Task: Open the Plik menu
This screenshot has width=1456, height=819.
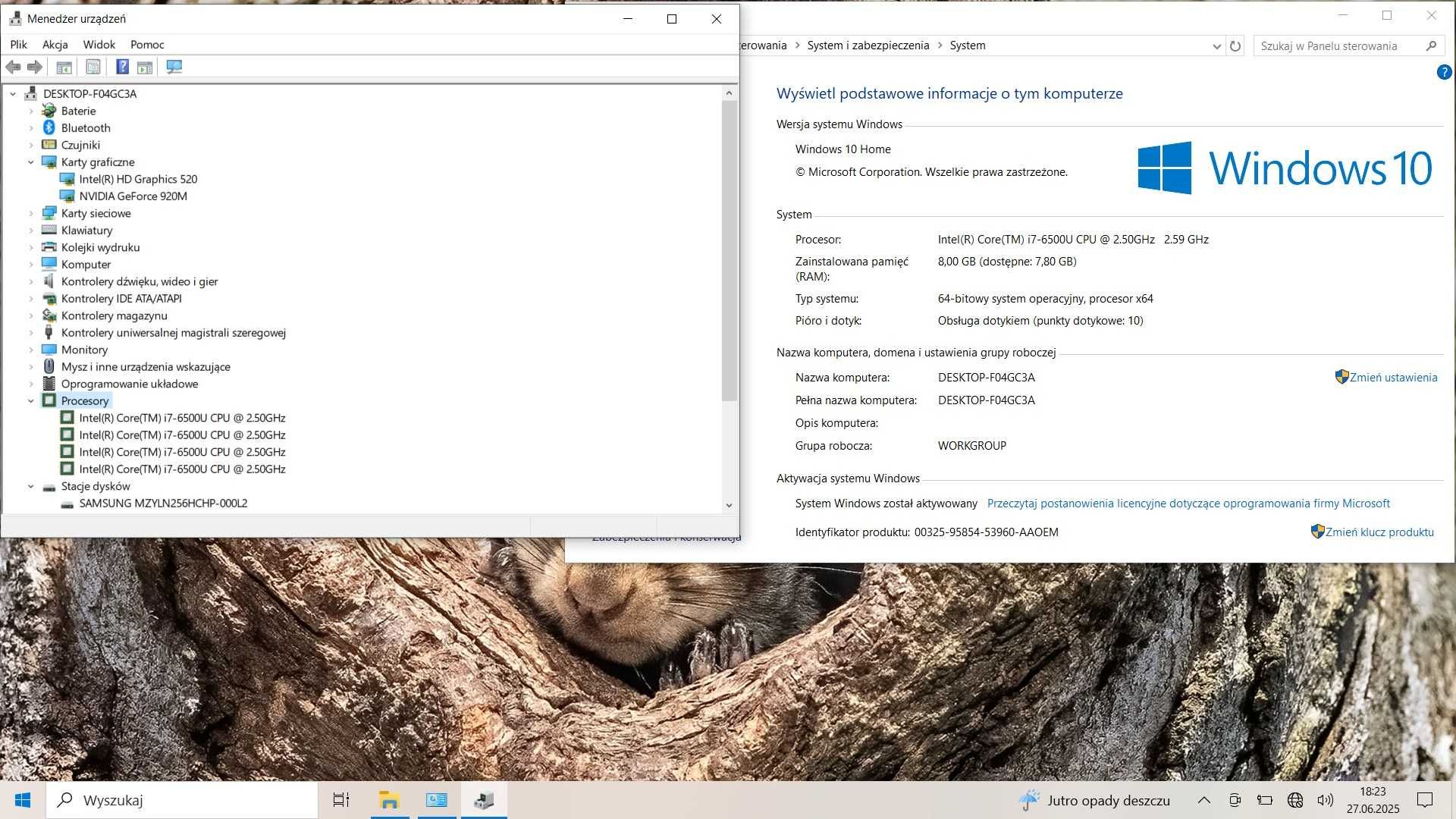Action: 19,45
